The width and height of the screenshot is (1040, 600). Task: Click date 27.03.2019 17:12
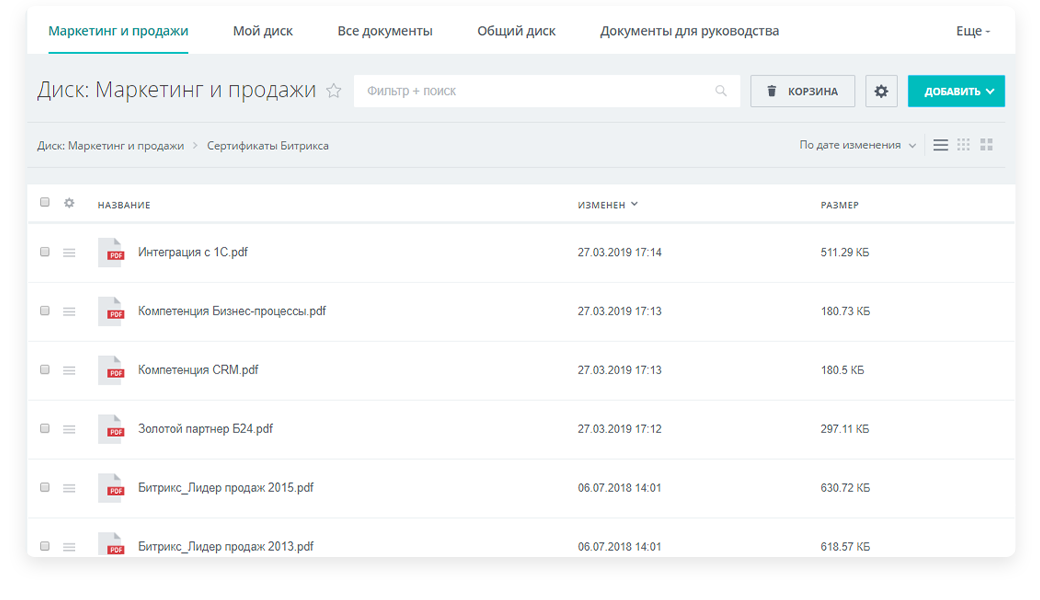(x=619, y=430)
